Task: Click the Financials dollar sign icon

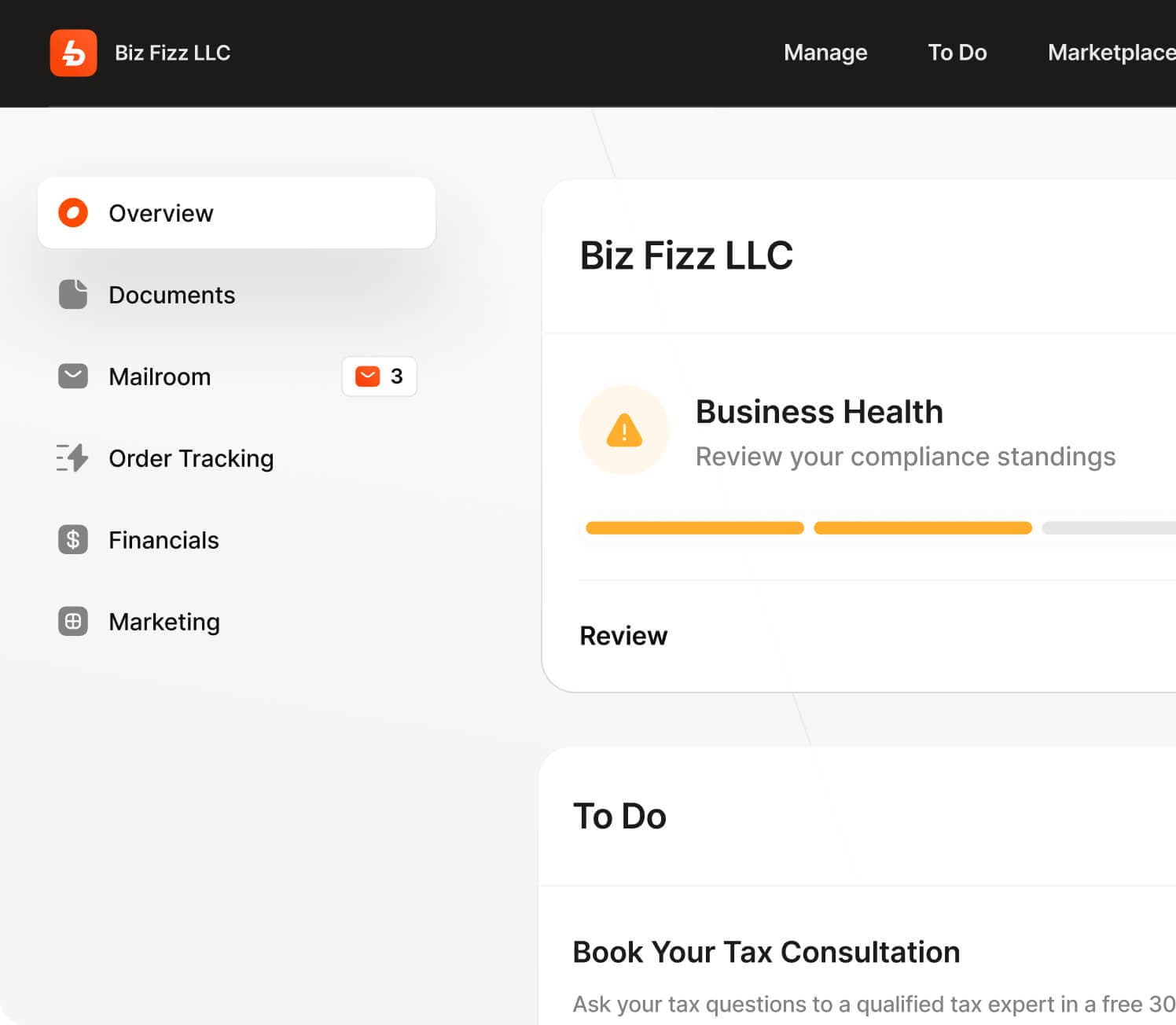Action: [73, 540]
